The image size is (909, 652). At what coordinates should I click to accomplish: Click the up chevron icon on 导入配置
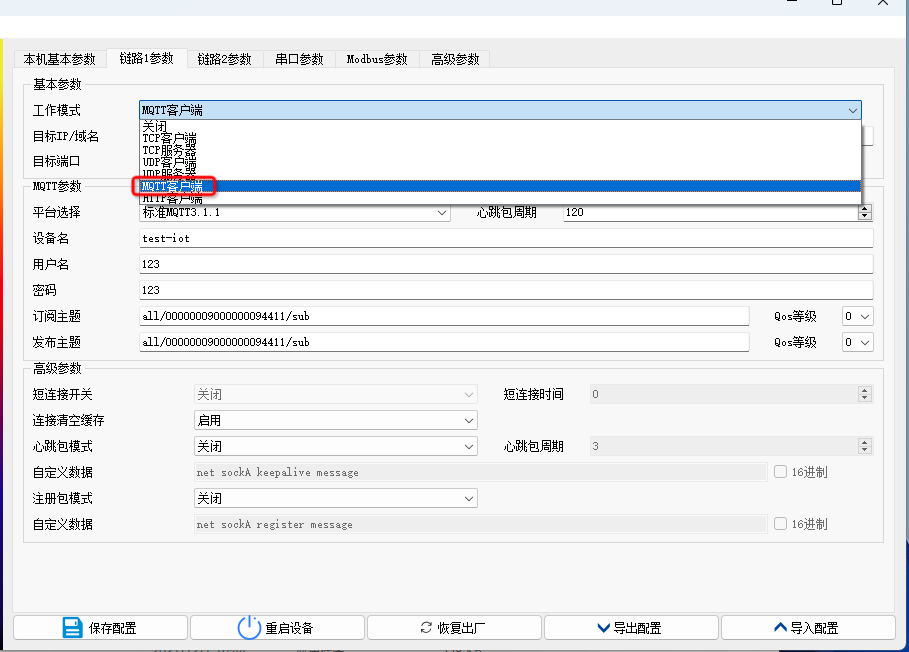[779, 627]
